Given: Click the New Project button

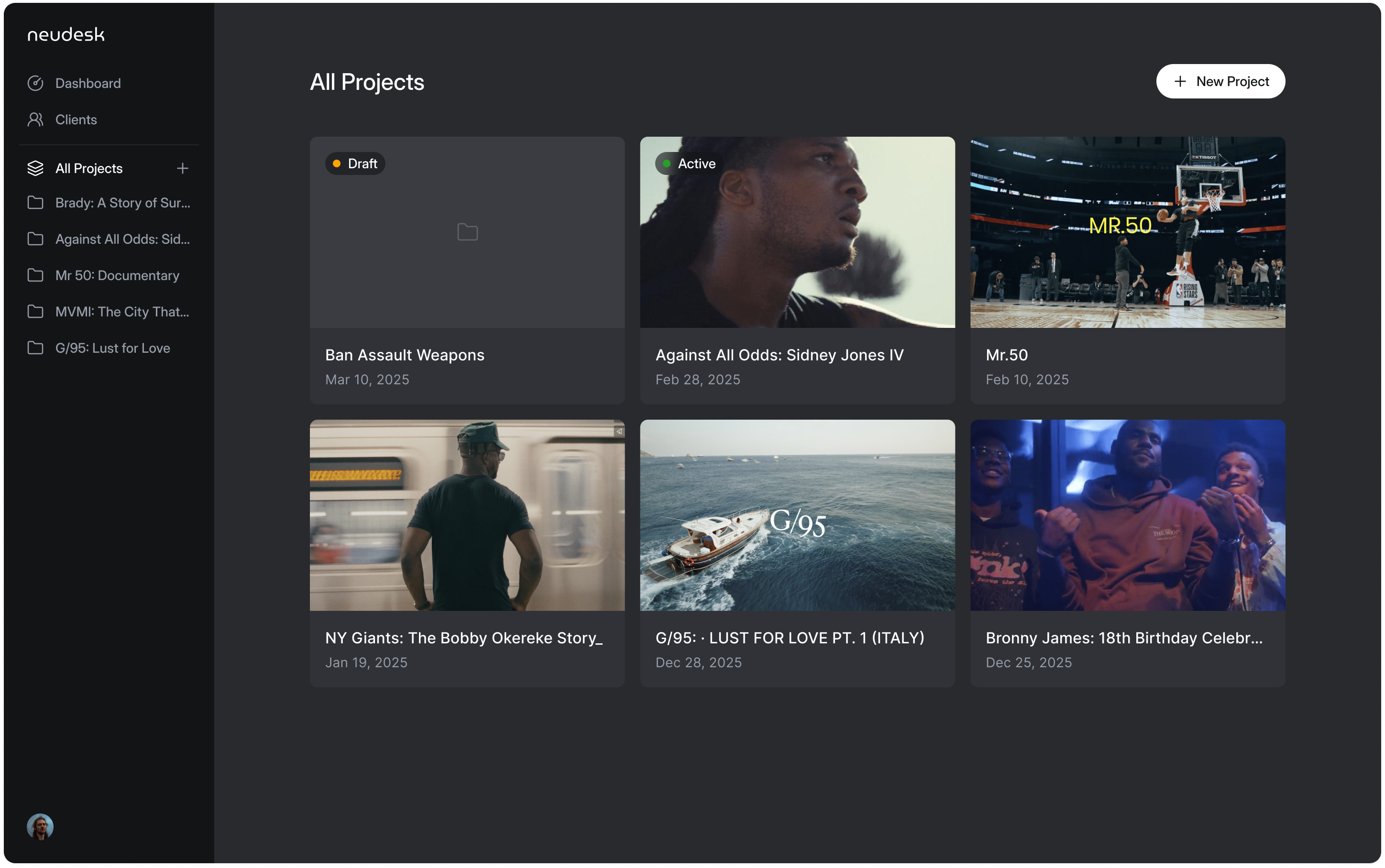Looking at the screenshot, I should (x=1220, y=81).
